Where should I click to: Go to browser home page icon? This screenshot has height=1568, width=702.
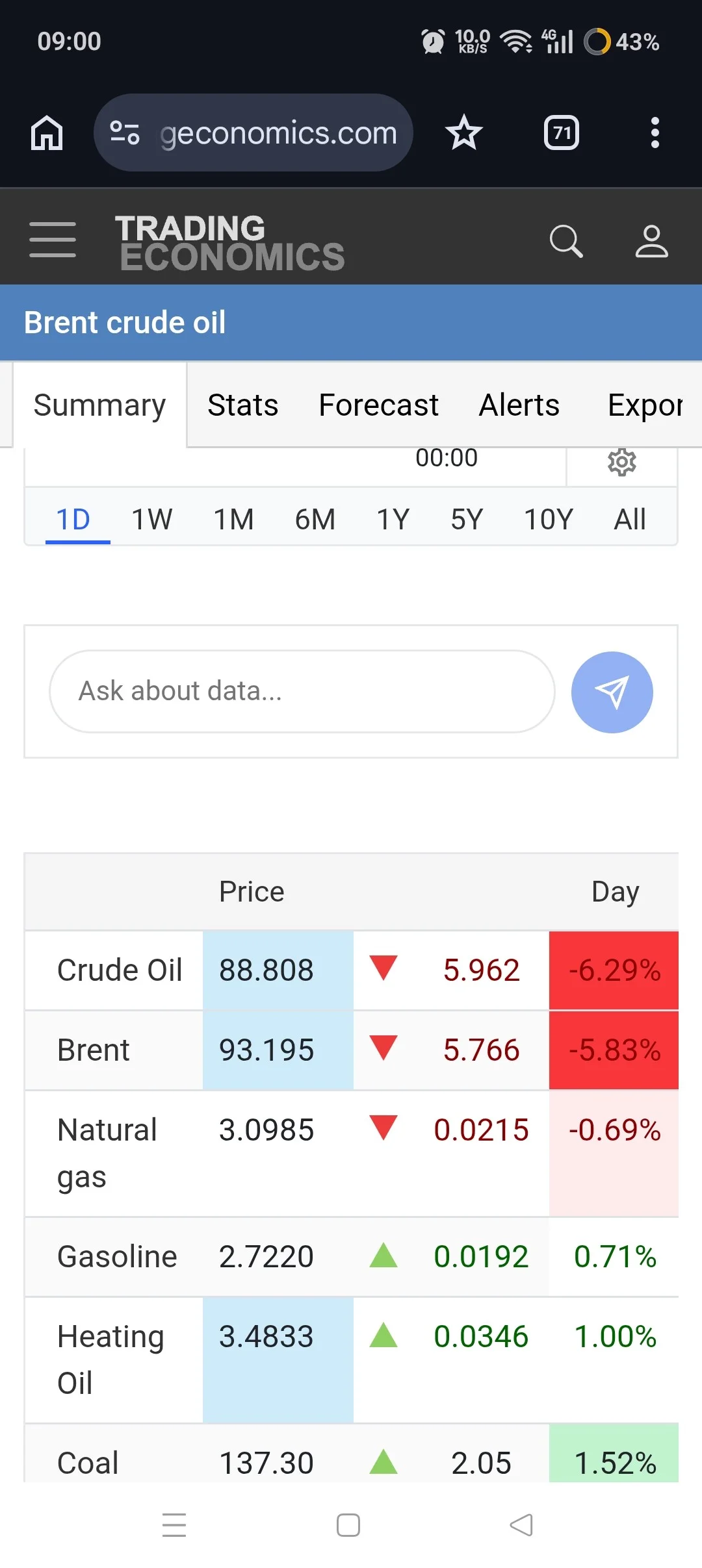pyautogui.click(x=47, y=133)
